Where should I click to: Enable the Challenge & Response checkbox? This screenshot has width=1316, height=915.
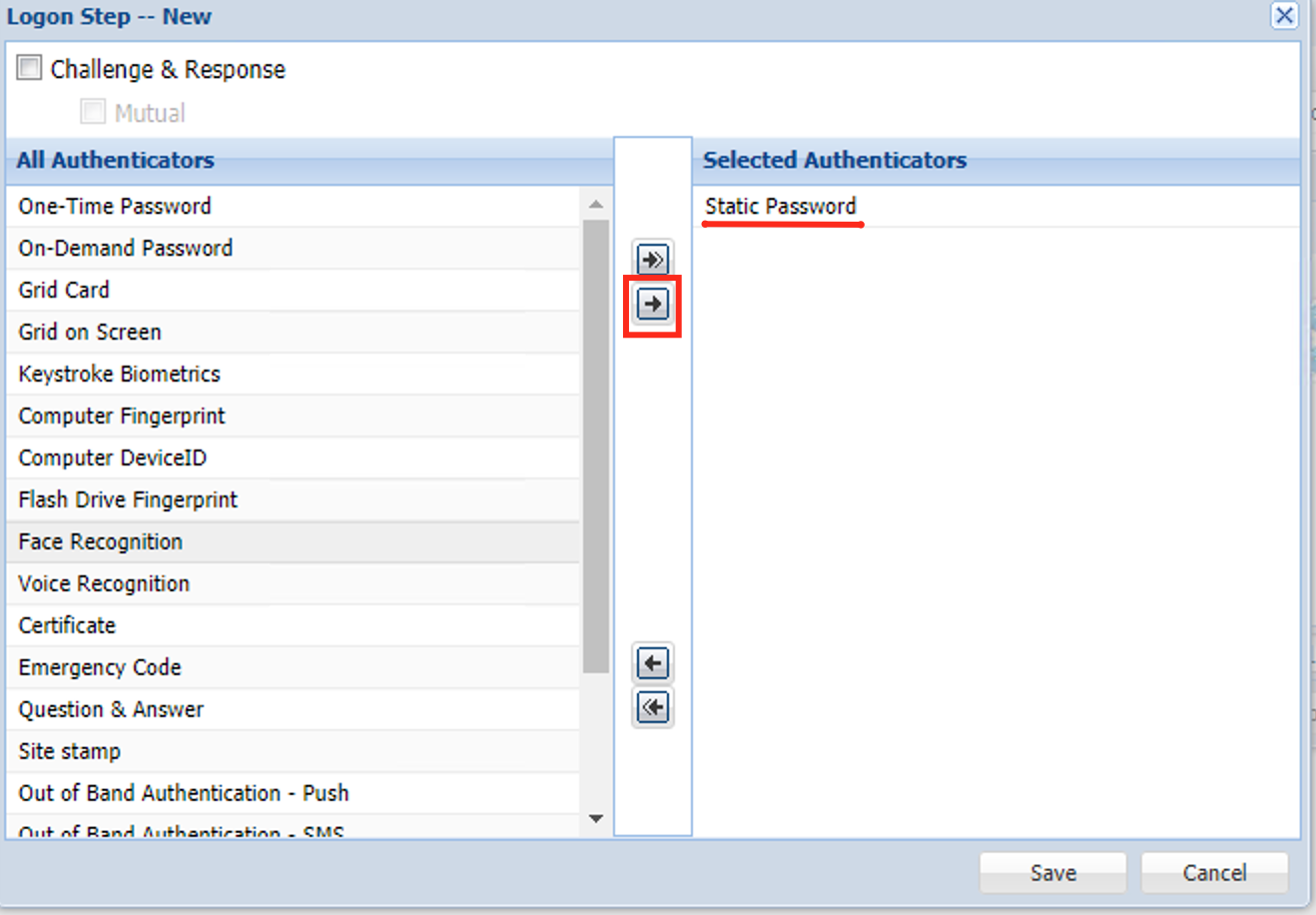[x=30, y=68]
